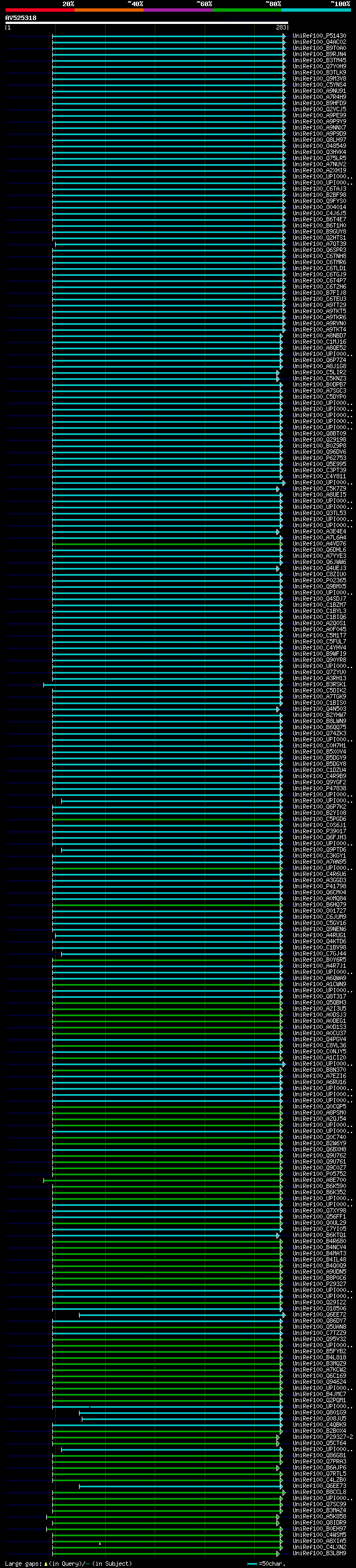Image resolution: width=356 pixels, height=1568 pixels.
Task: Click last hit label UniRef100_B3L8H9
Action: (x=319, y=1554)
